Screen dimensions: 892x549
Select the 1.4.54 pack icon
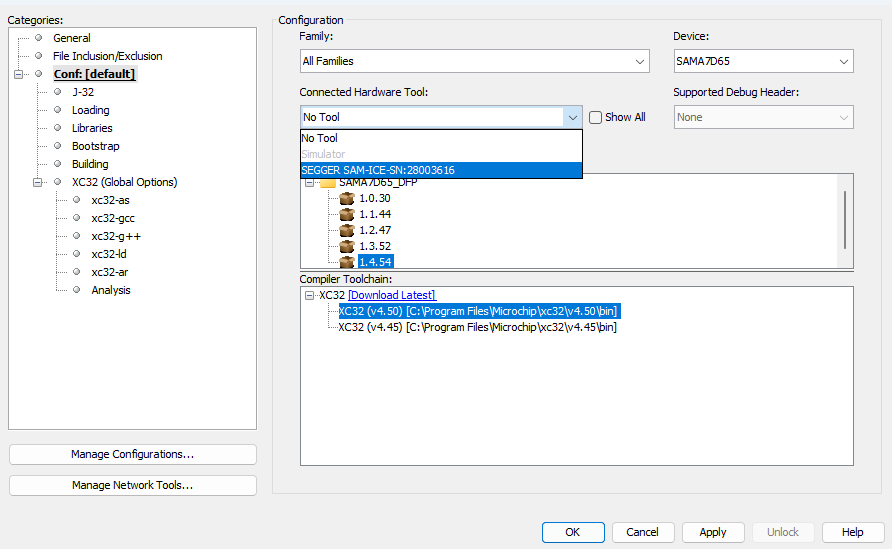point(347,262)
